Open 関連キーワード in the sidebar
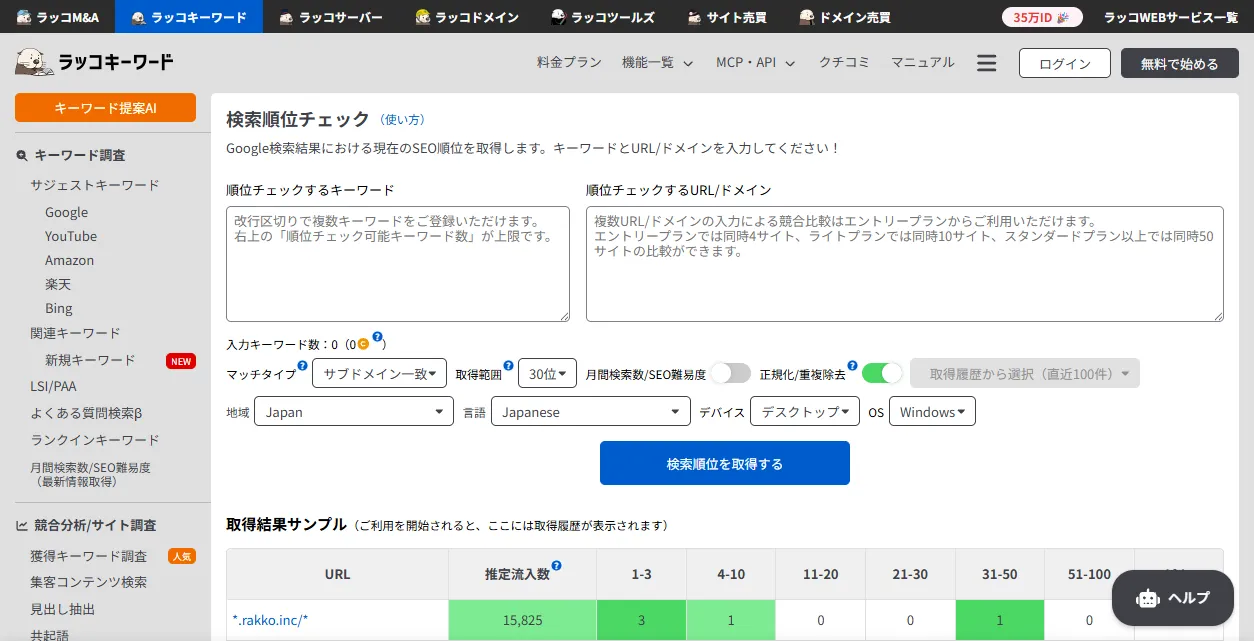 tap(75, 333)
